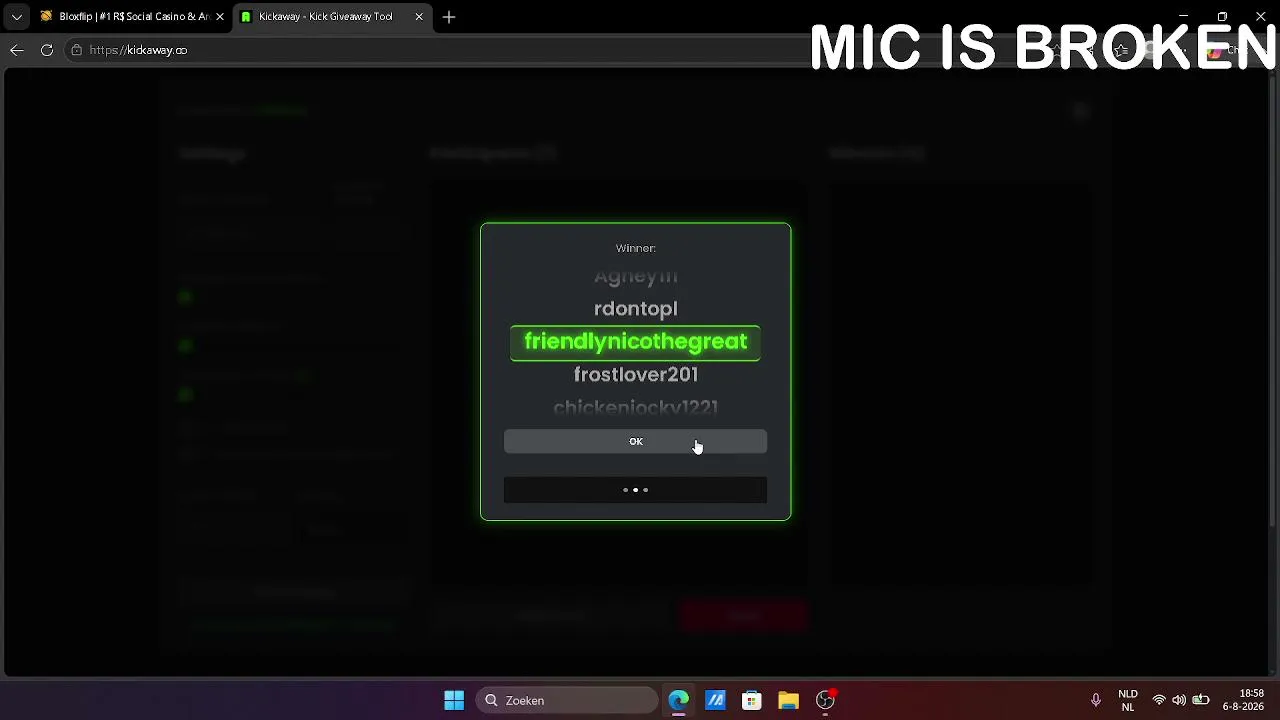Click the battery status tray icon
Screen dimensions: 1280x720
pos(1201,700)
